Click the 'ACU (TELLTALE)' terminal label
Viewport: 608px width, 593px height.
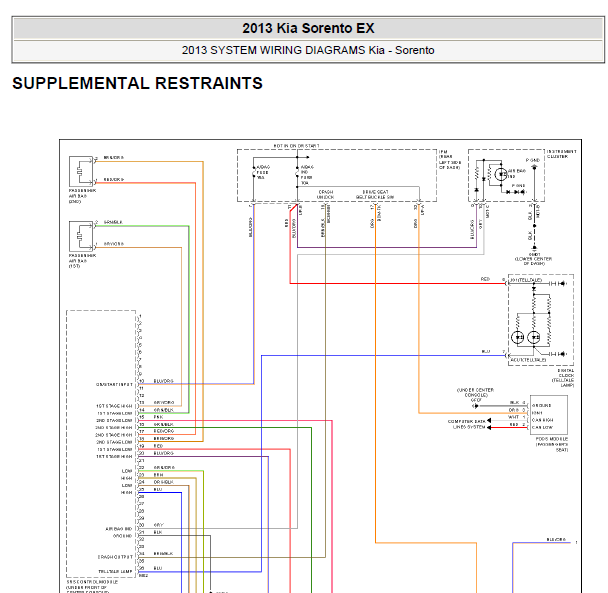tap(529, 360)
